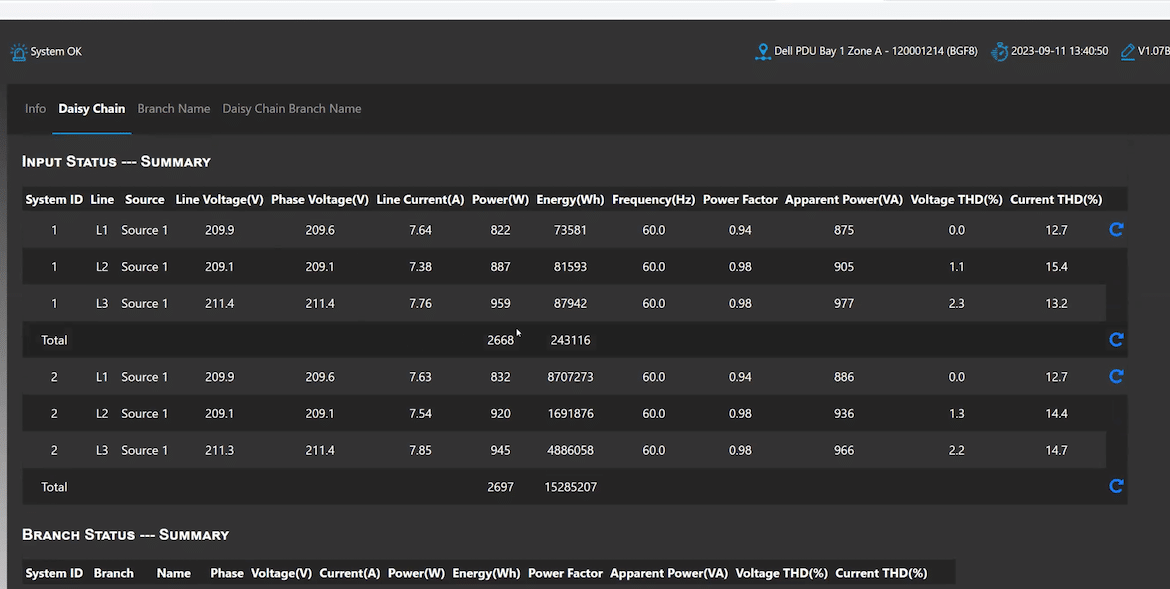Click Apparent Power(VA) header in Input Status

click(844, 199)
